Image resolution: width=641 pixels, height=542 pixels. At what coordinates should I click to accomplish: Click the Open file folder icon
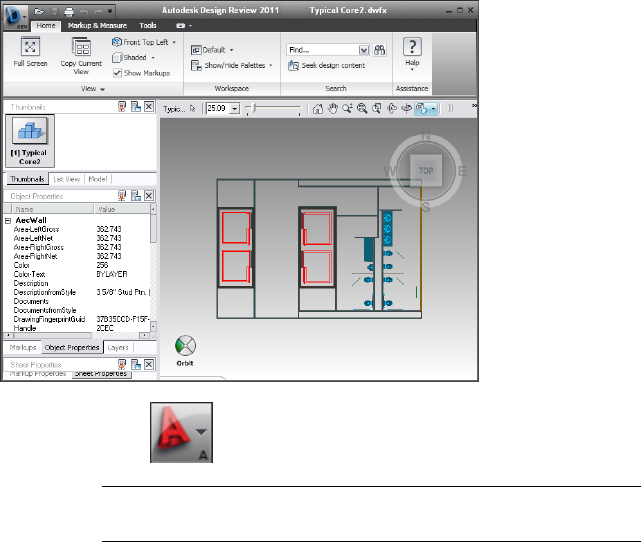(40, 11)
